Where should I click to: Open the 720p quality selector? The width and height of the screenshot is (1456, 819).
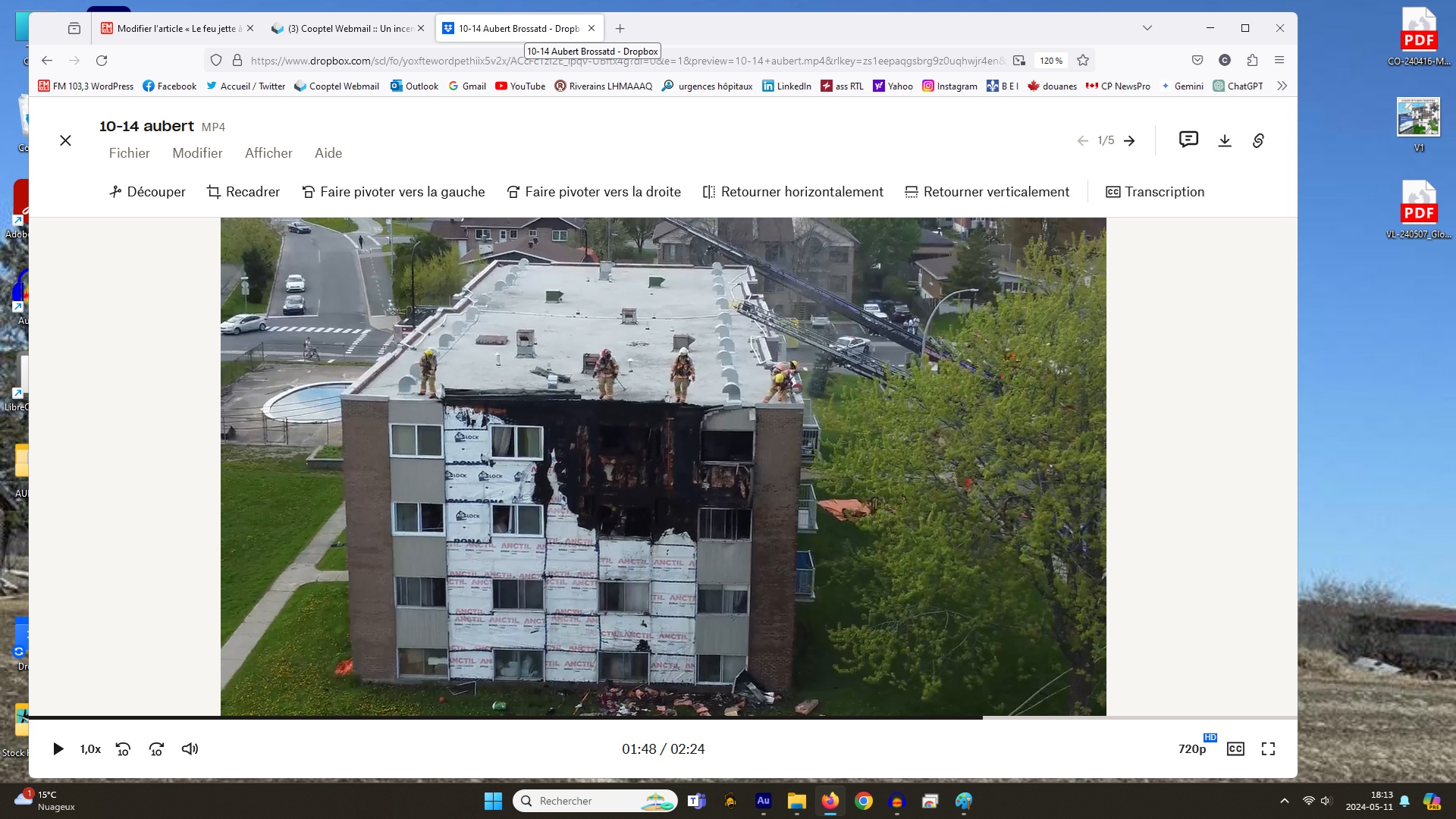(x=1192, y=749)
